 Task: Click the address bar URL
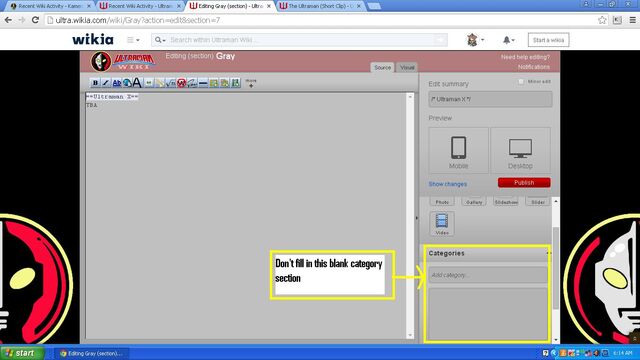pos(138,20)
